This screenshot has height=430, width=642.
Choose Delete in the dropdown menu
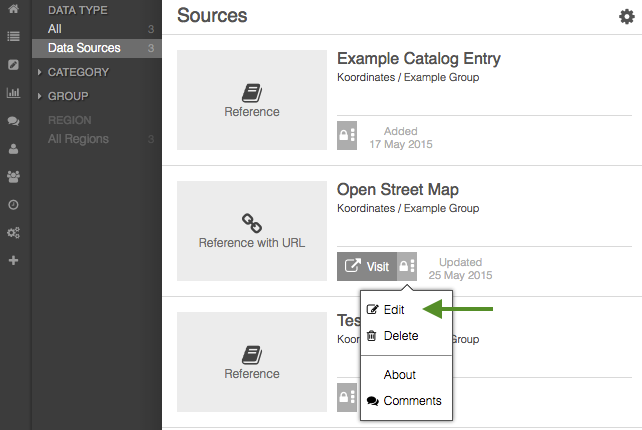tap(400, 336)
